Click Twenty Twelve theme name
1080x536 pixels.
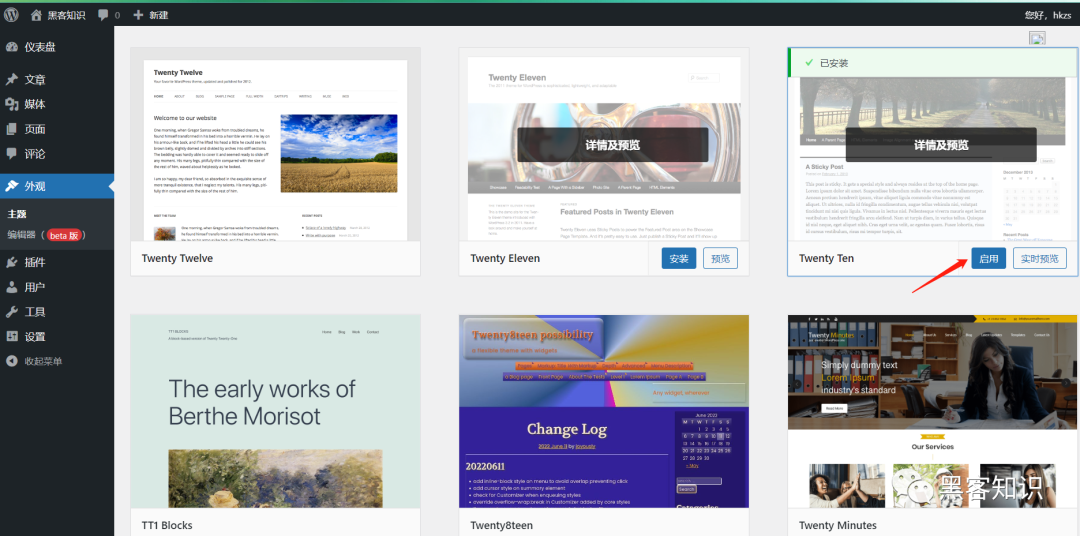coord(177,258)
